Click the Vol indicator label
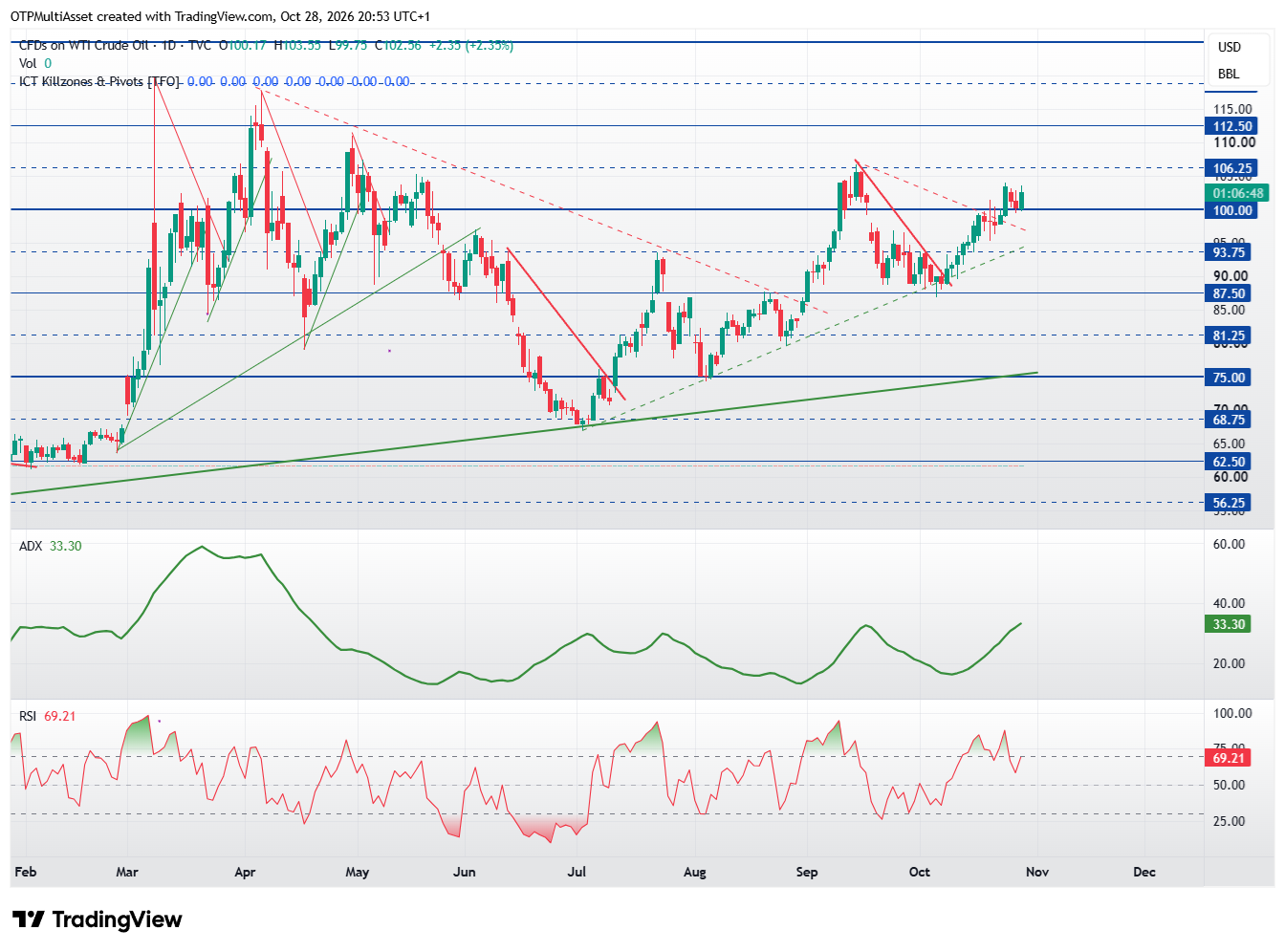Screen dimensions: 1285x952 [x=28, y=63]
